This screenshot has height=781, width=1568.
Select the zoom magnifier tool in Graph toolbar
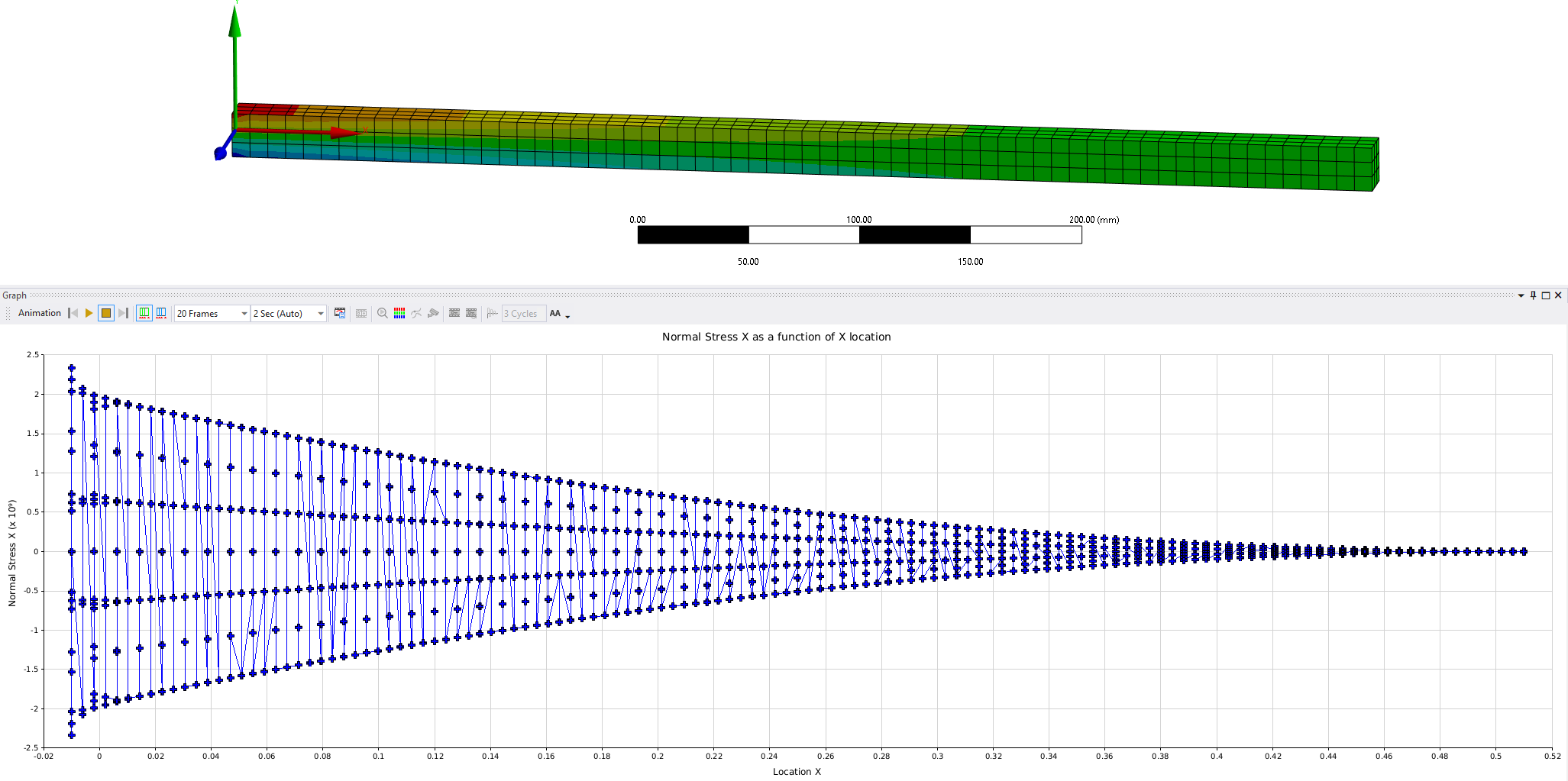point(382,313)
